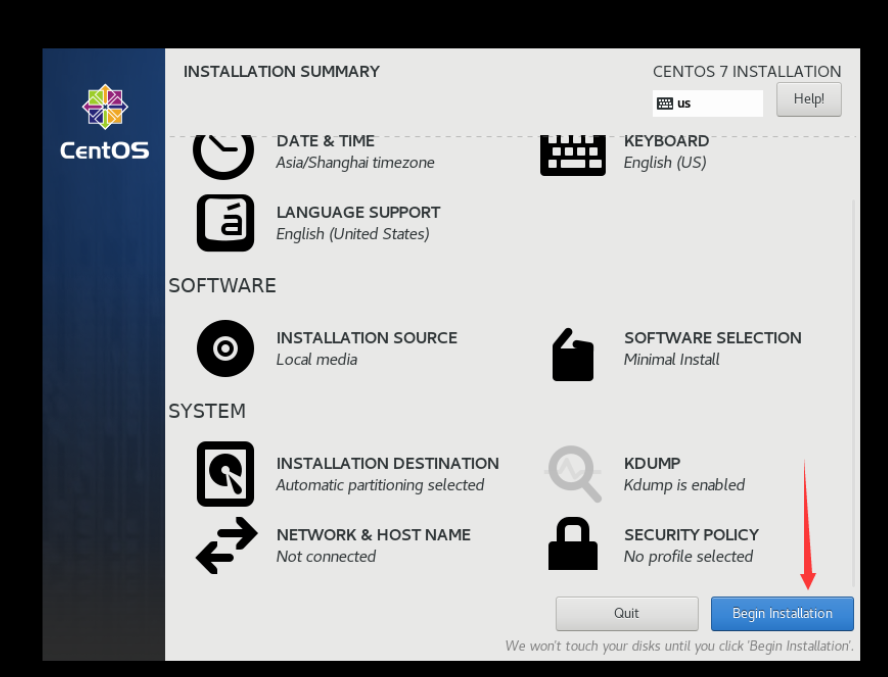
Task: Open LANGUAGE SUPPORT heading
Action: [358, 212]
